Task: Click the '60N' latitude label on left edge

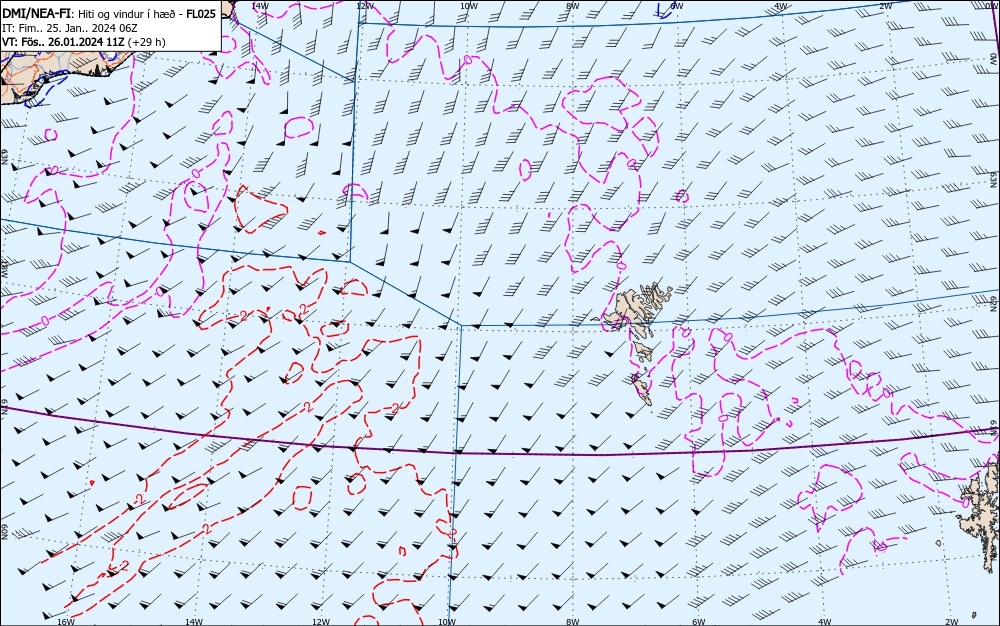Action: (x=4, y=532)
